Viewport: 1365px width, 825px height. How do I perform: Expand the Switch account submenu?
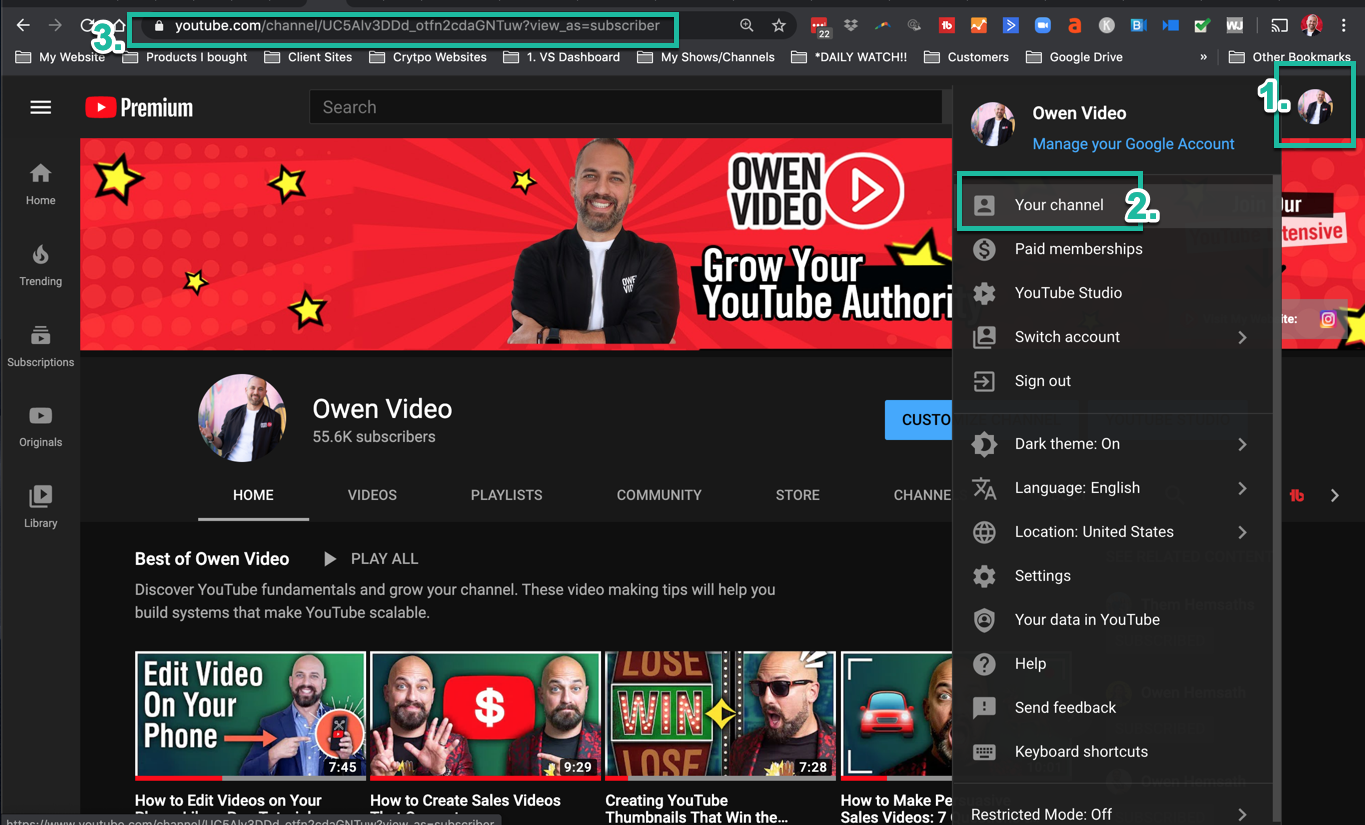[x=1242, y=337]
